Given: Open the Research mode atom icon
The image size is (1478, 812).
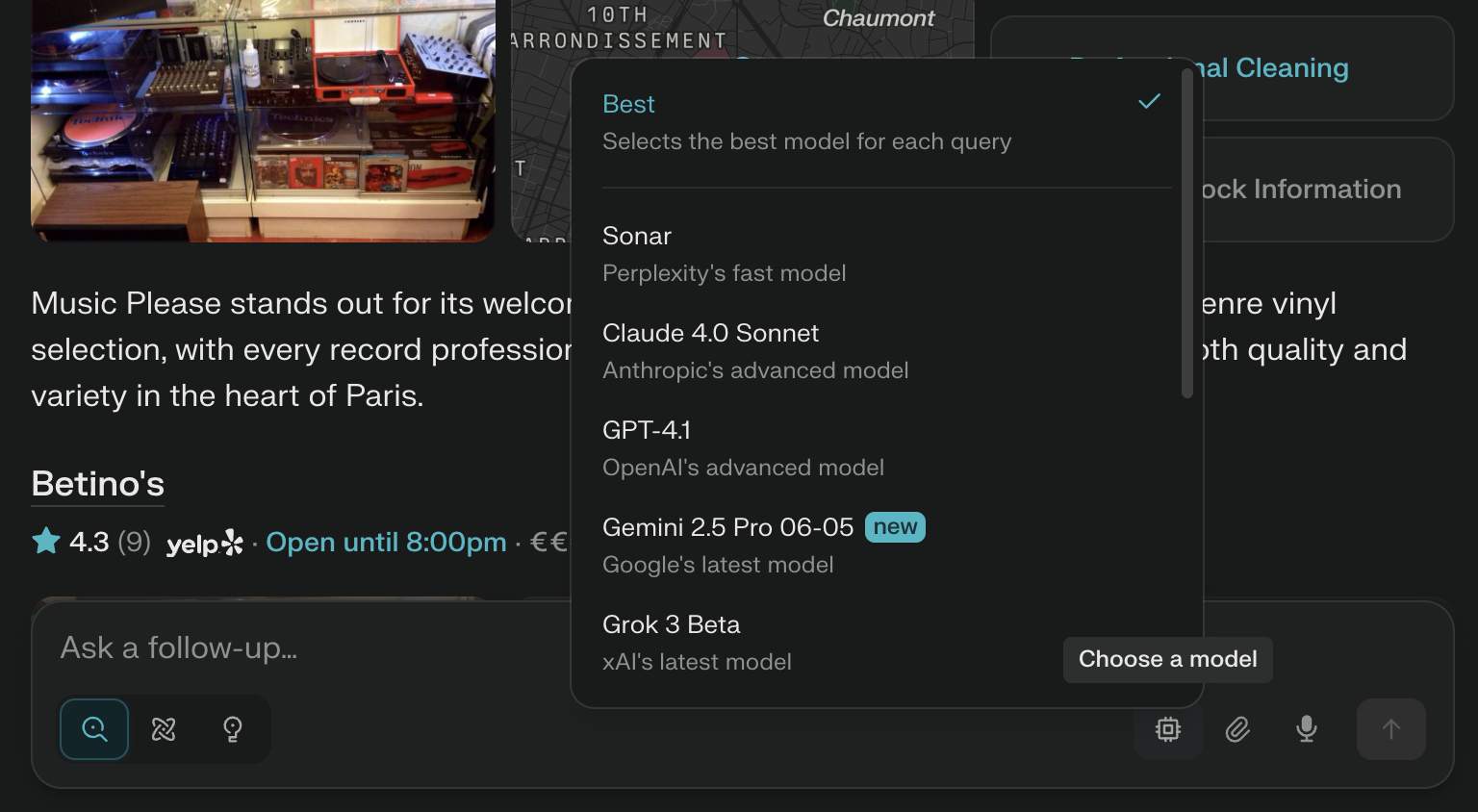Looking at the screenshot, I should coord(163,729).
